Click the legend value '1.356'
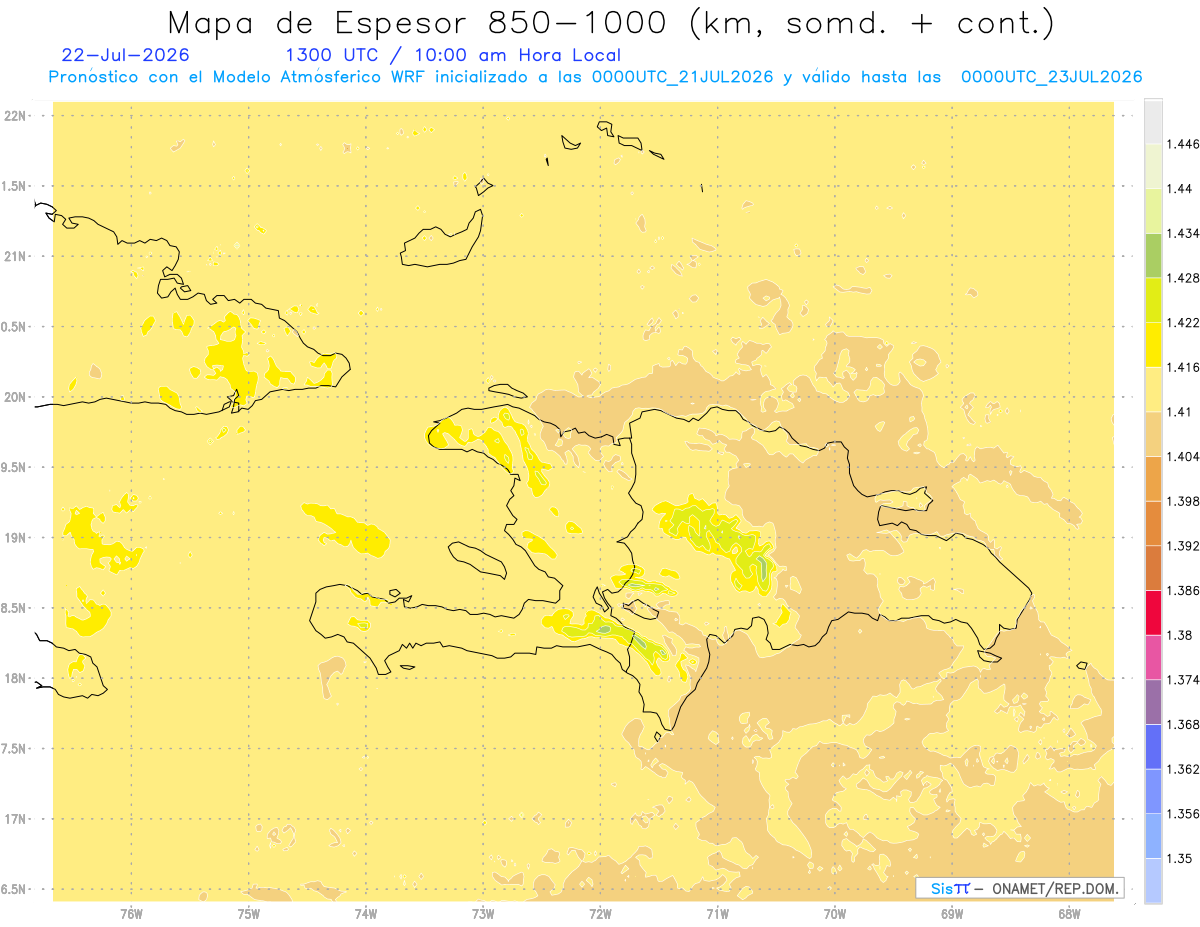1200x927 pixels. click(x=1182, y=814)
